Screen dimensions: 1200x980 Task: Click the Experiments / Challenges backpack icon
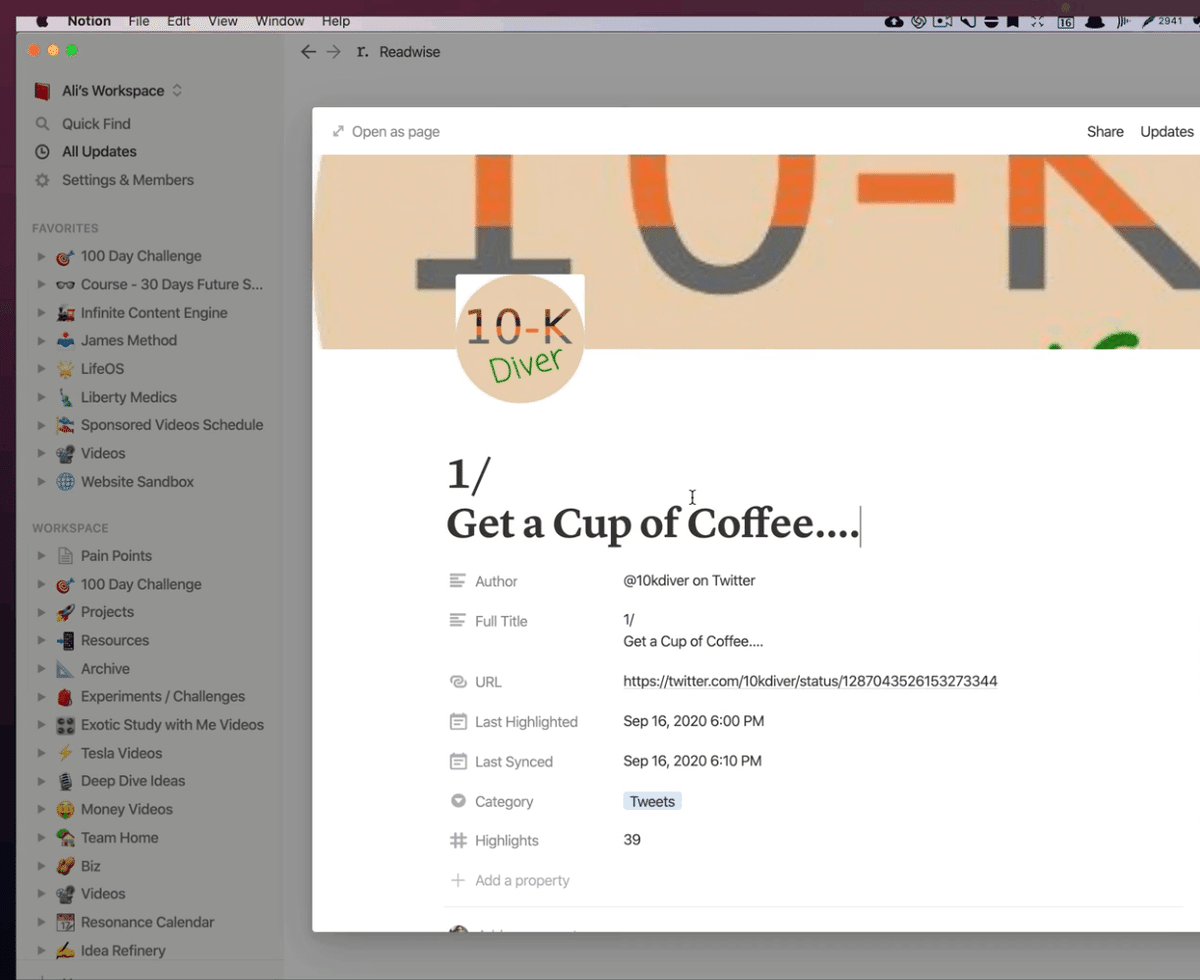[x=65, y=697]
